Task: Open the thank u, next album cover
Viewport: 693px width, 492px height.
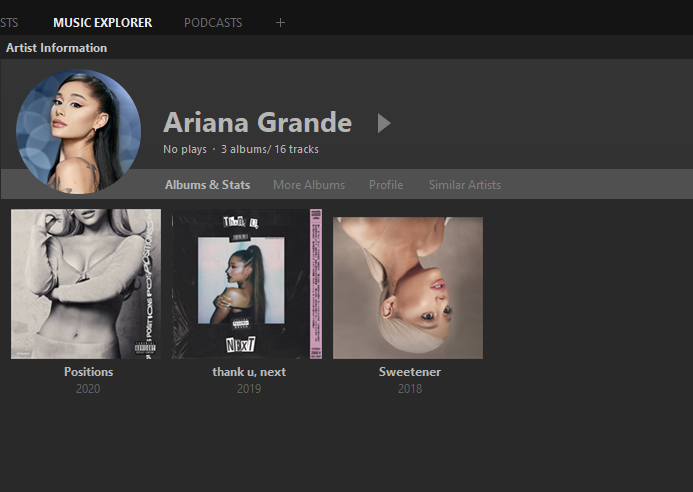Action: tap(247, 284)
